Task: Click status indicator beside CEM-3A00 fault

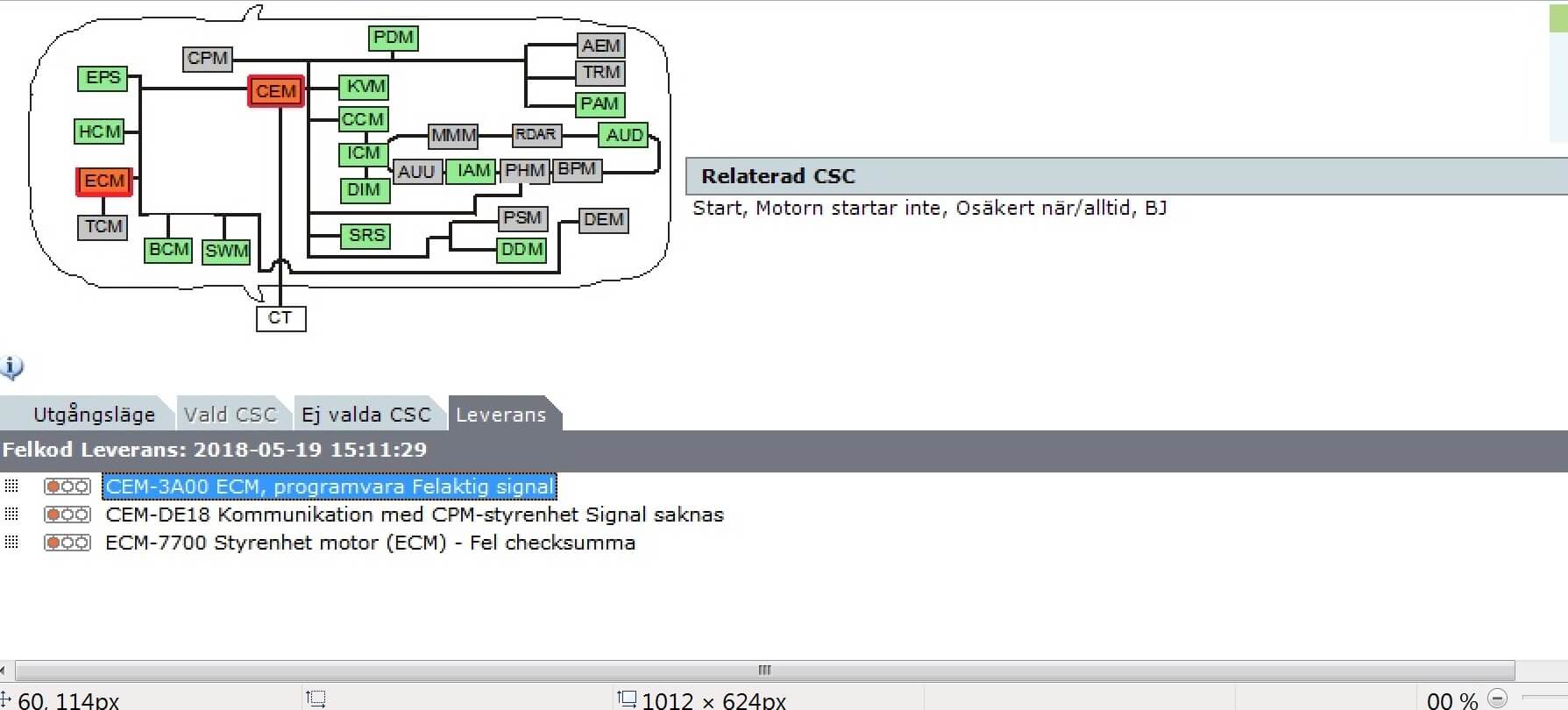Action: (x=67, y=486)
